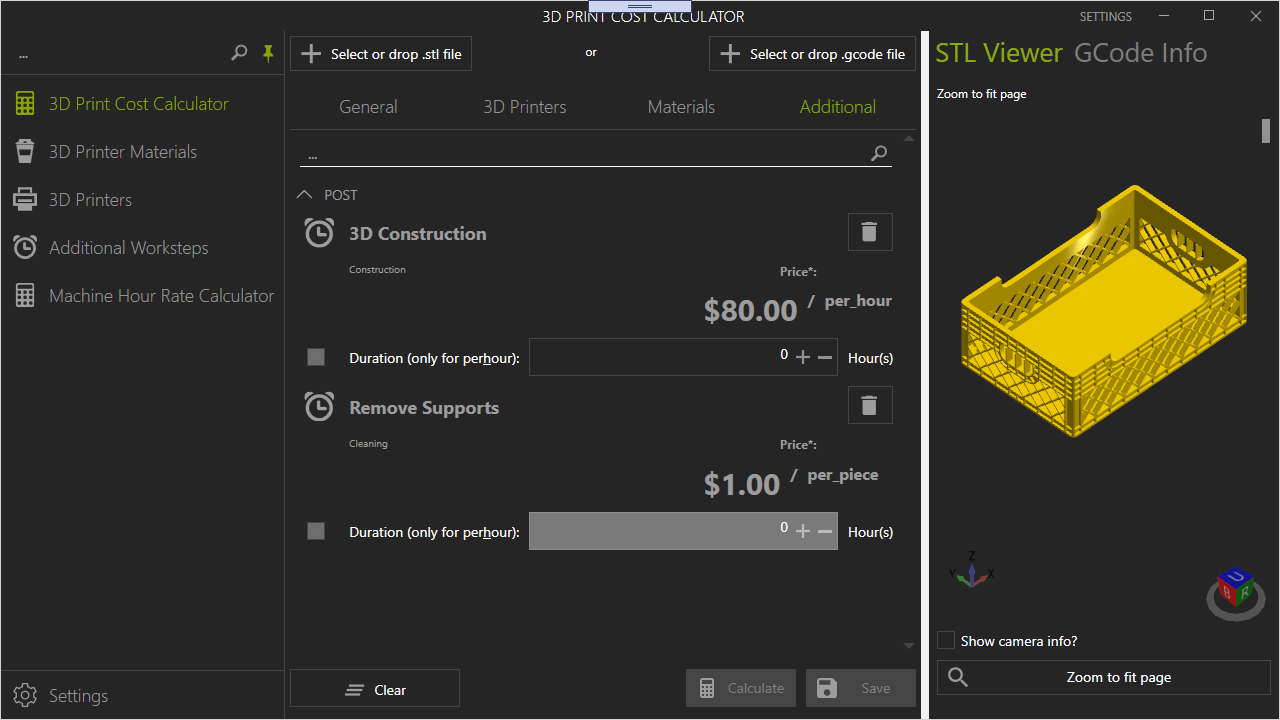
Task: Click the $1.00 price value
Action: [742, 484]
